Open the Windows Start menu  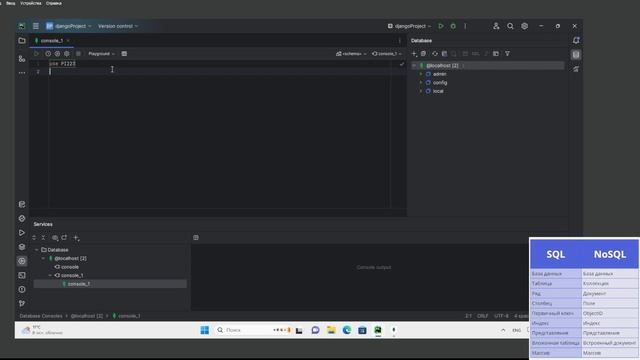[x=205, y=330]
